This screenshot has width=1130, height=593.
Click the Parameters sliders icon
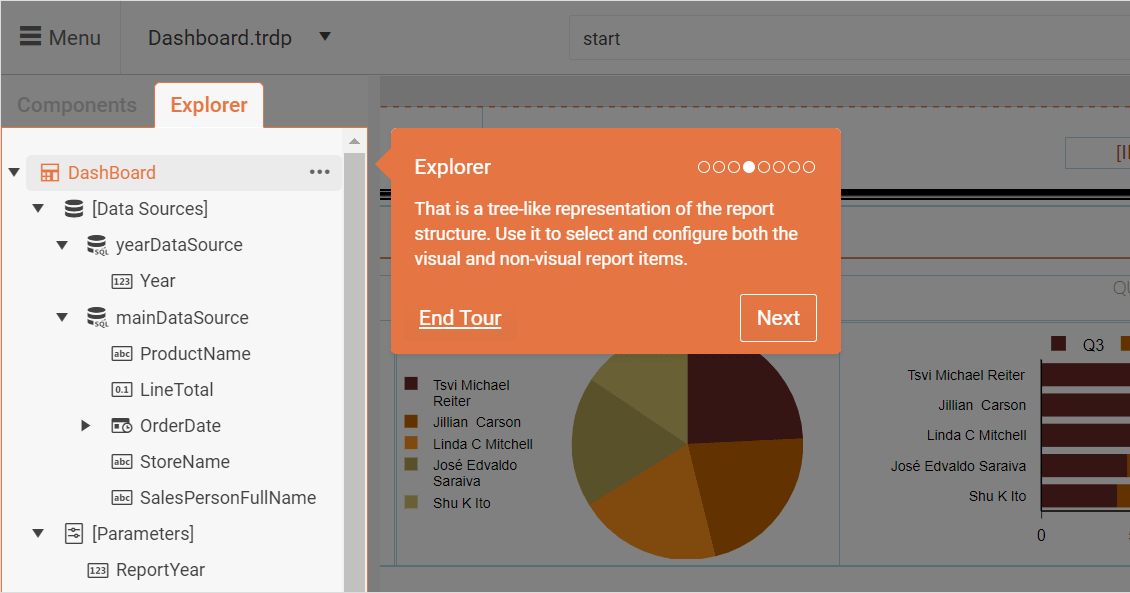(x=74, y=534)
